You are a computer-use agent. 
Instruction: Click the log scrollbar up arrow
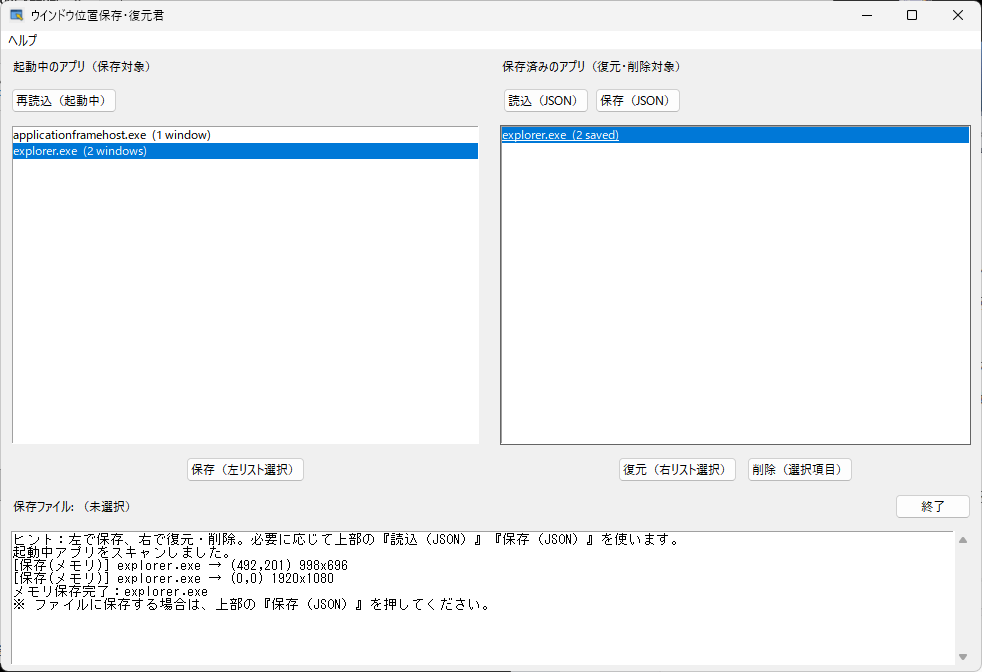963,540
